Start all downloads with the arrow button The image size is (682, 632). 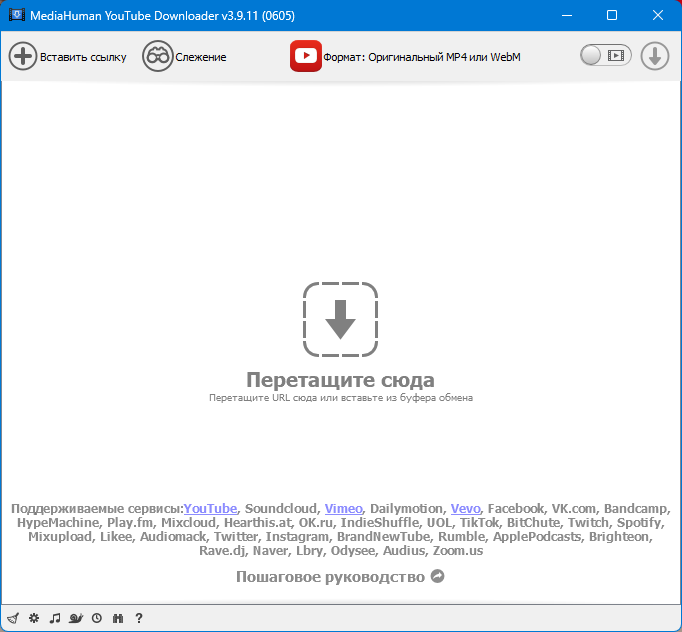pyautogui.click(x=655, y=56)
